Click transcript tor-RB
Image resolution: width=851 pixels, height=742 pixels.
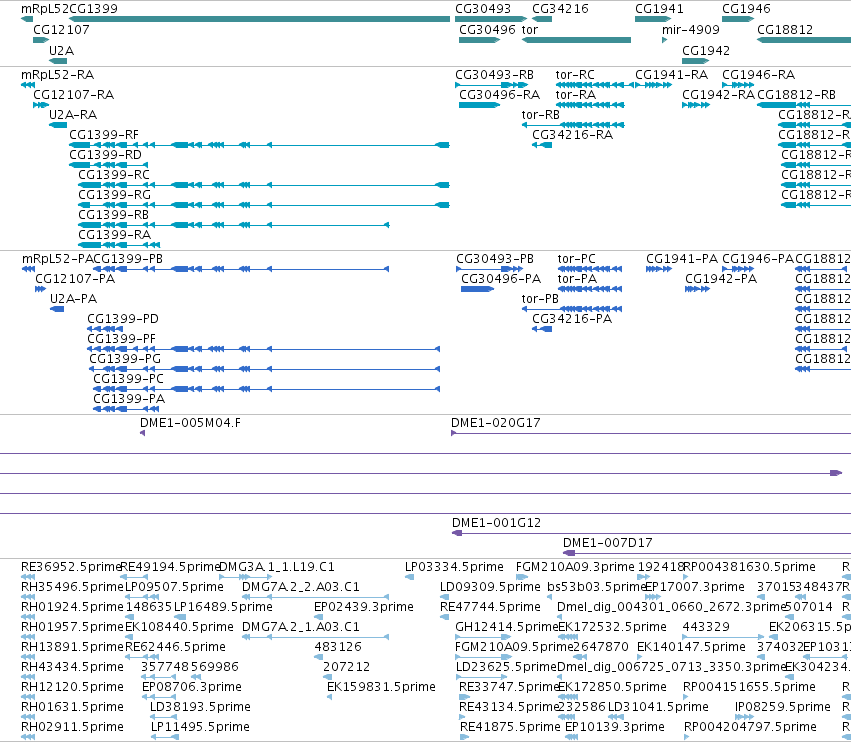pyautogui.click(x=541, y=115)
